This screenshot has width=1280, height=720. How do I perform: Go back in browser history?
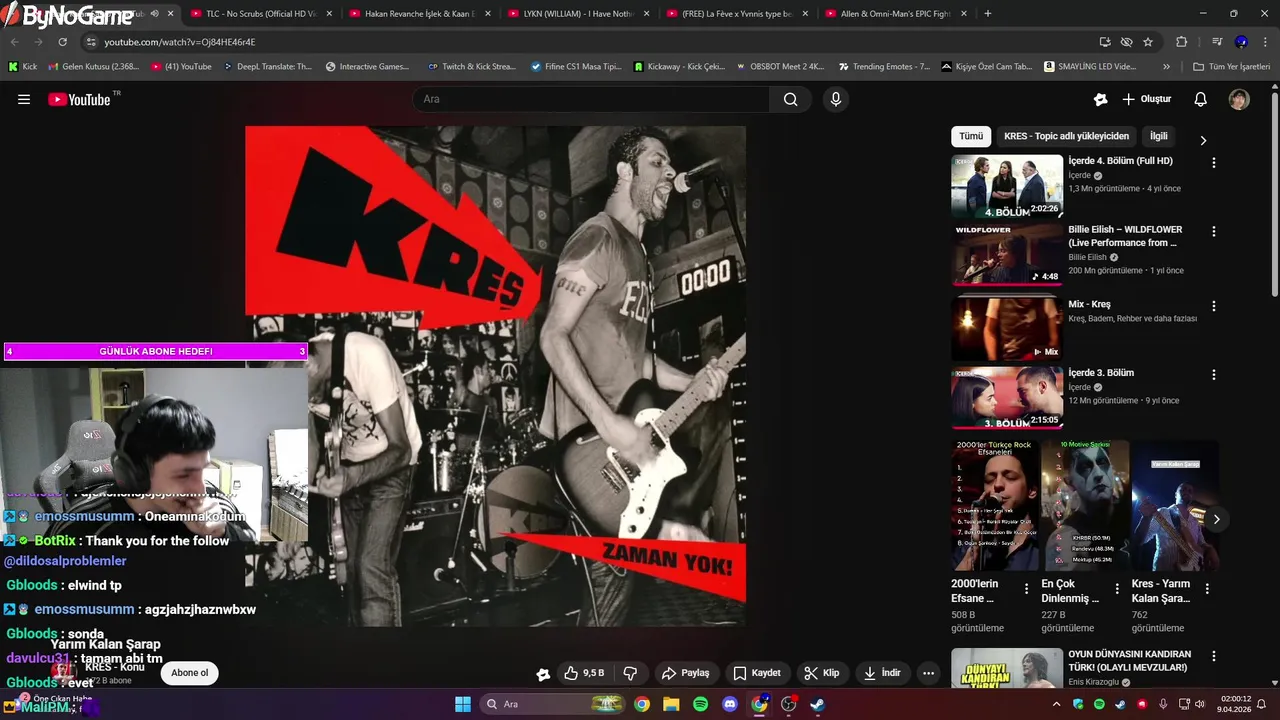[x=14, y=42]
